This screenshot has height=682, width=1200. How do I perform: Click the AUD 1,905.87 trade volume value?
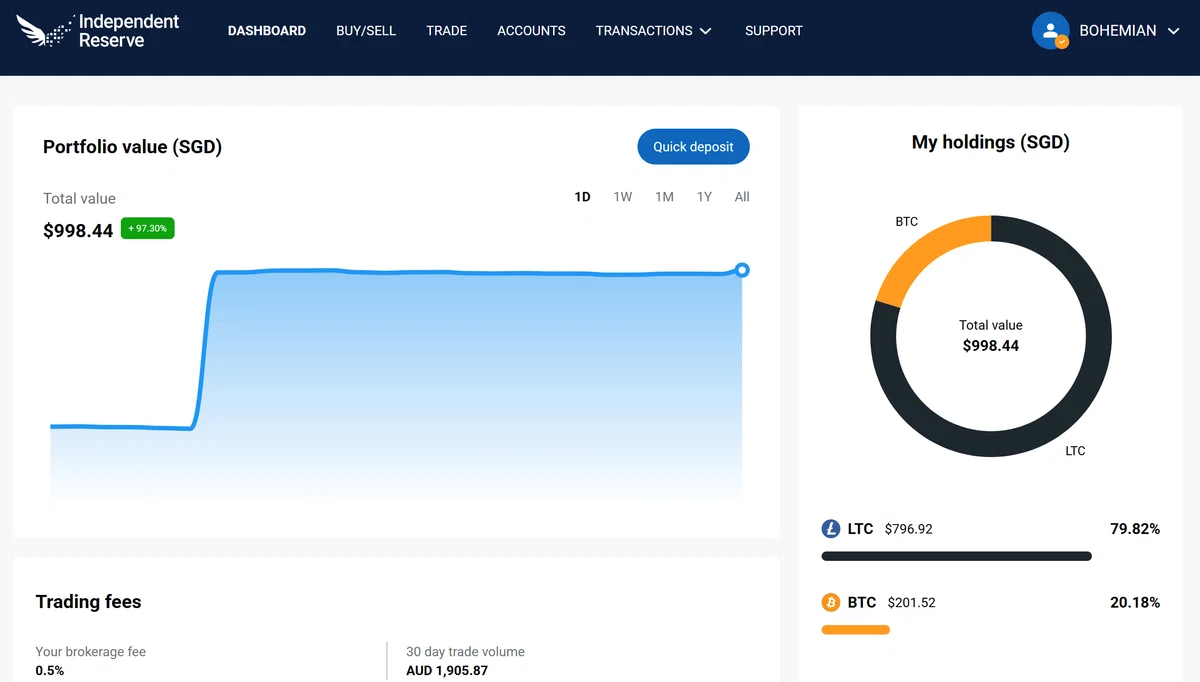point(447,671)
